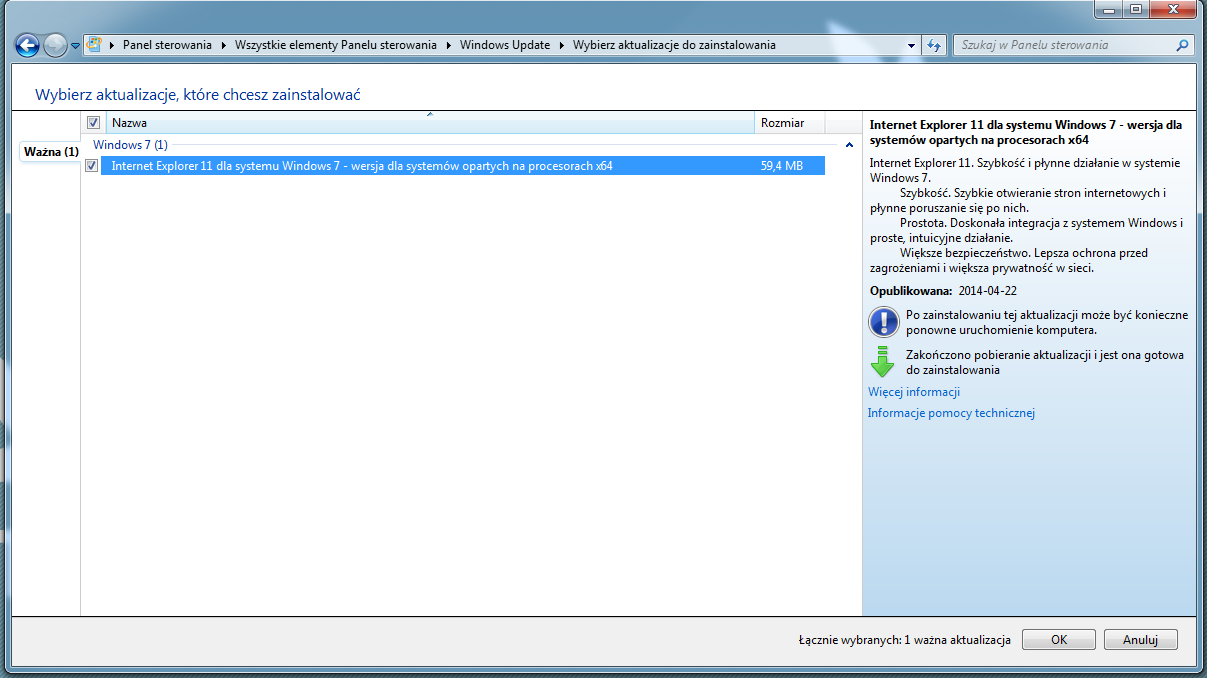Image resolution: width=1207 pixels, height=678 pixels.
Task: Expand arrow after 'Panel sterowania' breadcrumb
Action: click(223, 45)
